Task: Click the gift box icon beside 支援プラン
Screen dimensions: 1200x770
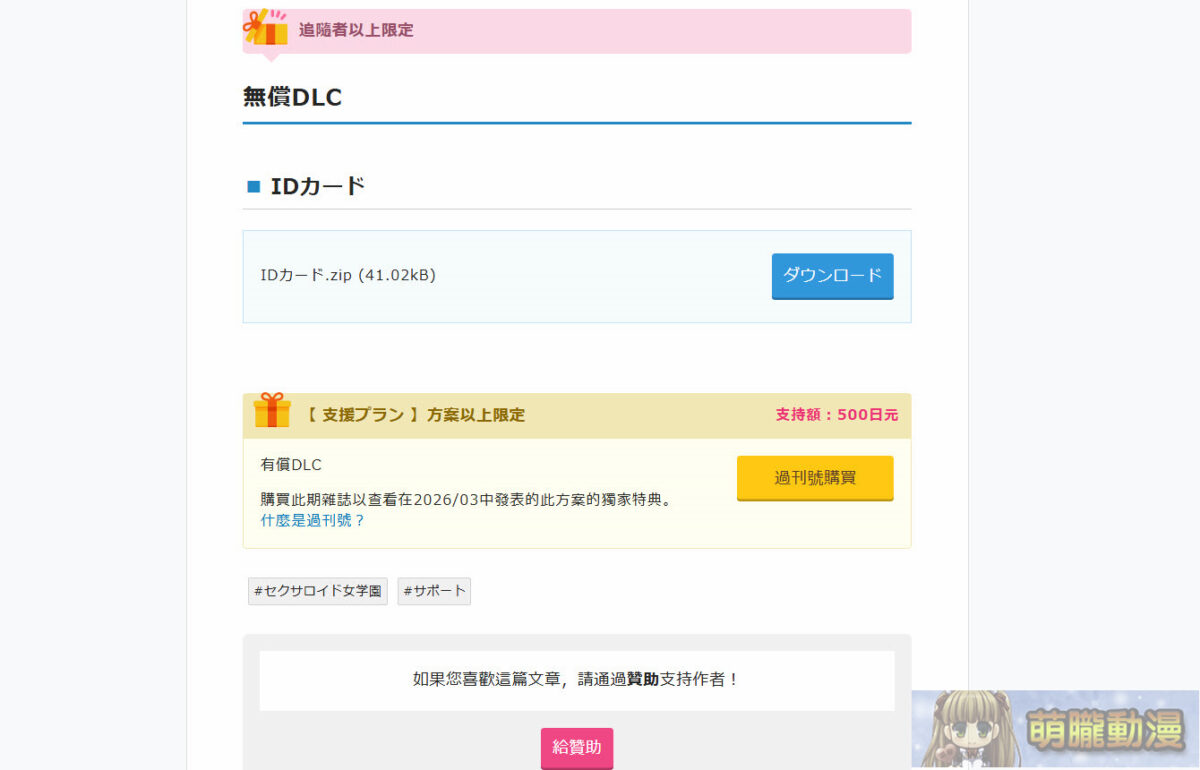Action: (271, 411)
